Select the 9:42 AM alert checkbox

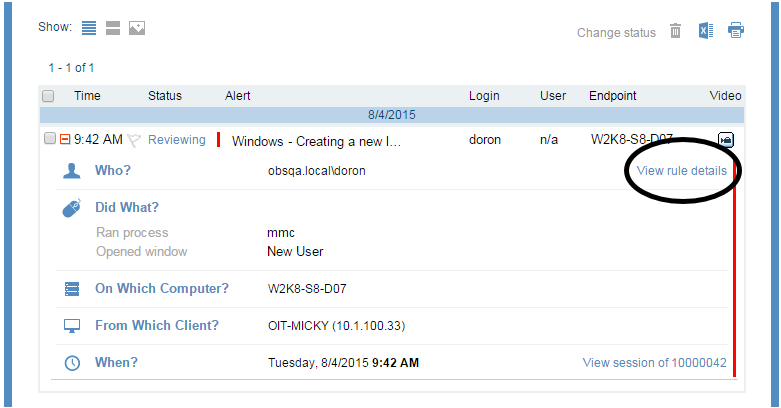(x=50, y=140)
